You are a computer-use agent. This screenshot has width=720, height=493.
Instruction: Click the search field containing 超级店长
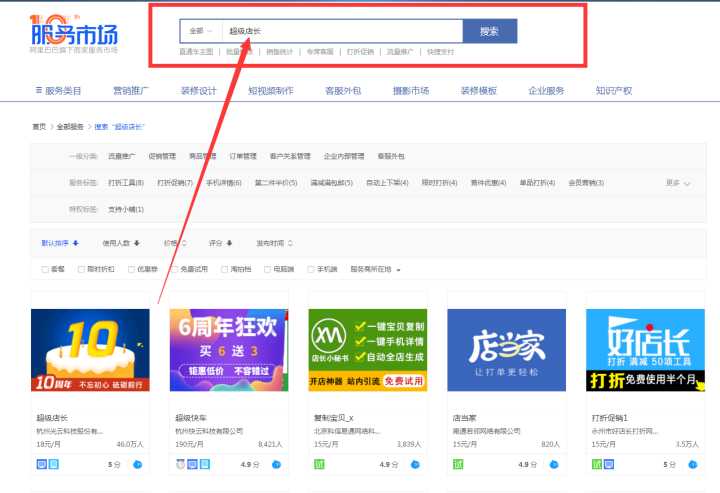click(x=340, y=31)
